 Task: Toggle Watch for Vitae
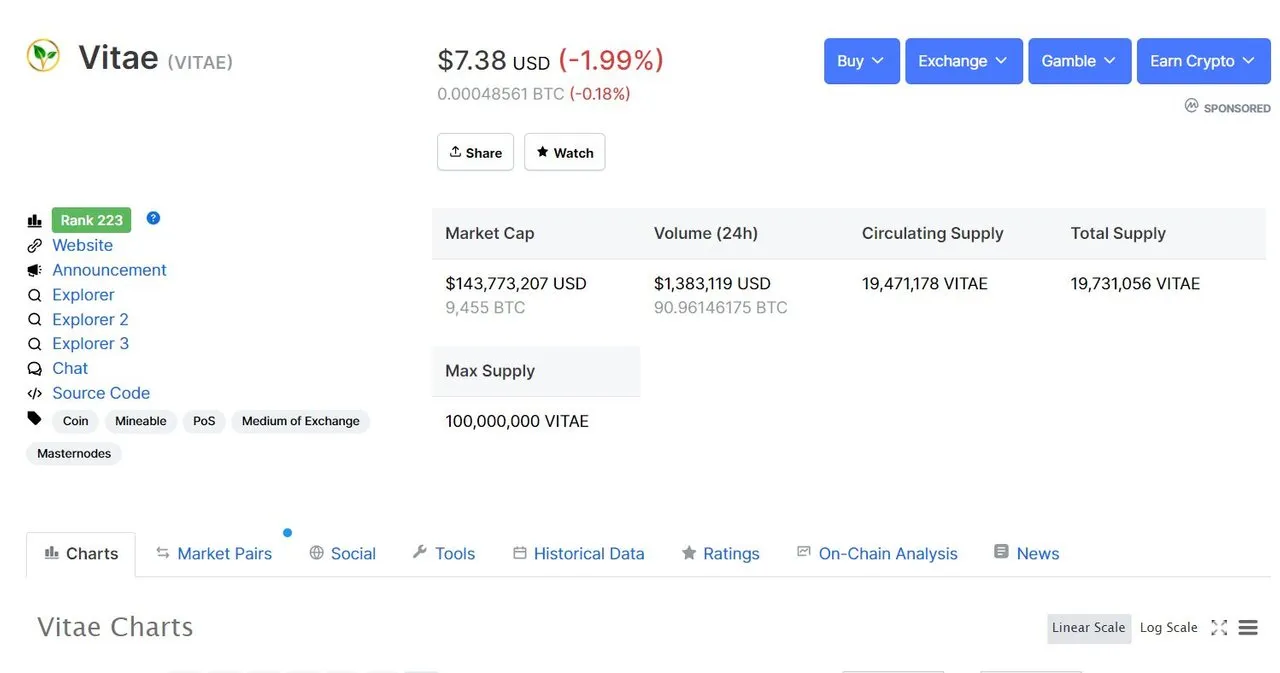click(565, 152)
